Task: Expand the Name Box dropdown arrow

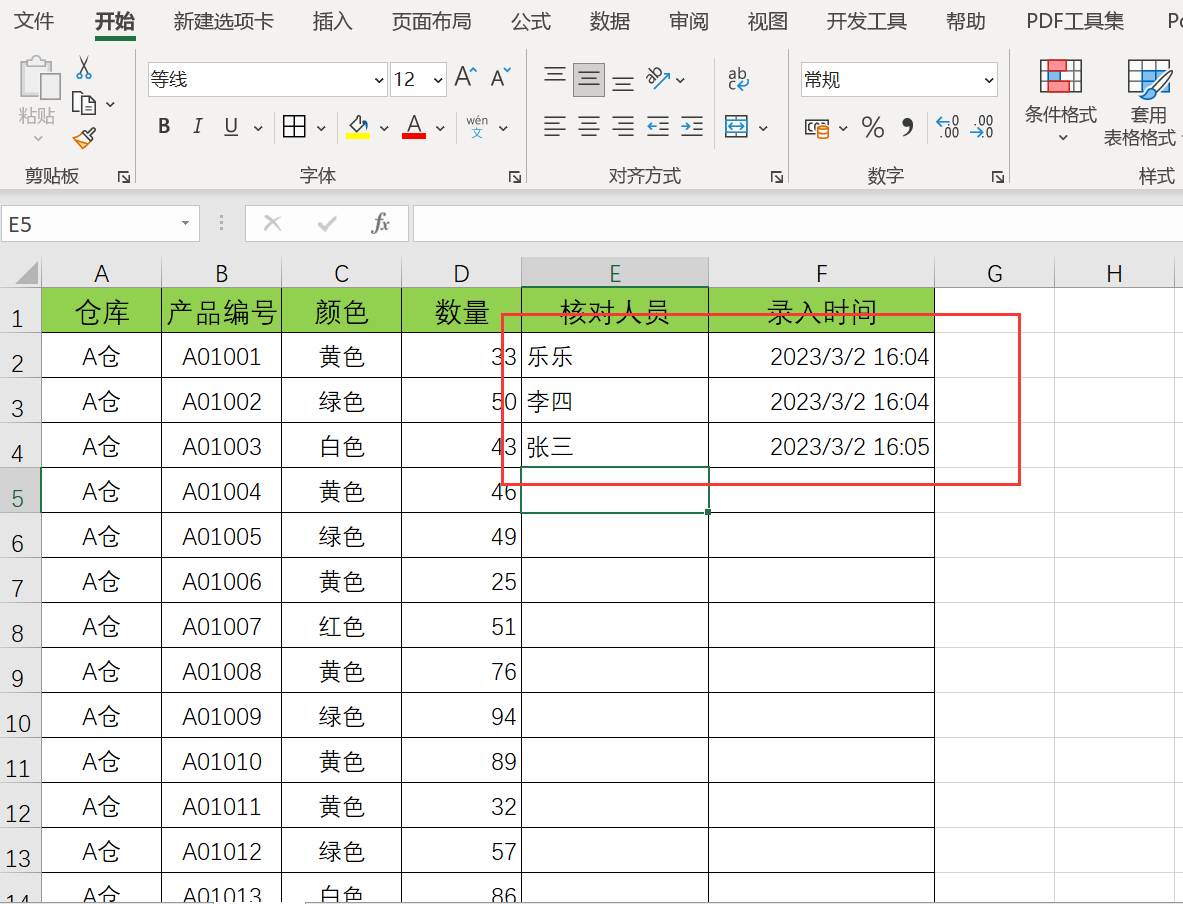Action: pyautogui.click(x=185, y=223)
